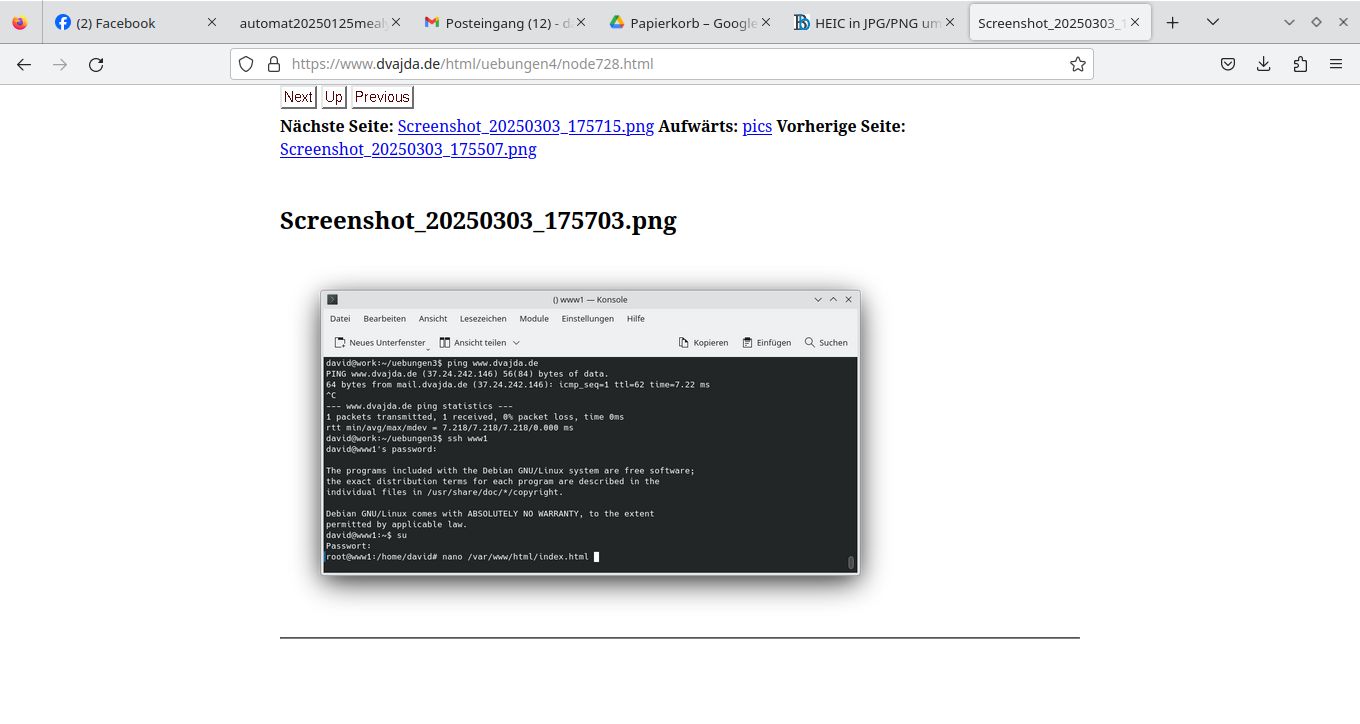The height and width of the screenshot is (724, 1360).
Task: Bookmark this page with the star
Action: point(1077,64)
